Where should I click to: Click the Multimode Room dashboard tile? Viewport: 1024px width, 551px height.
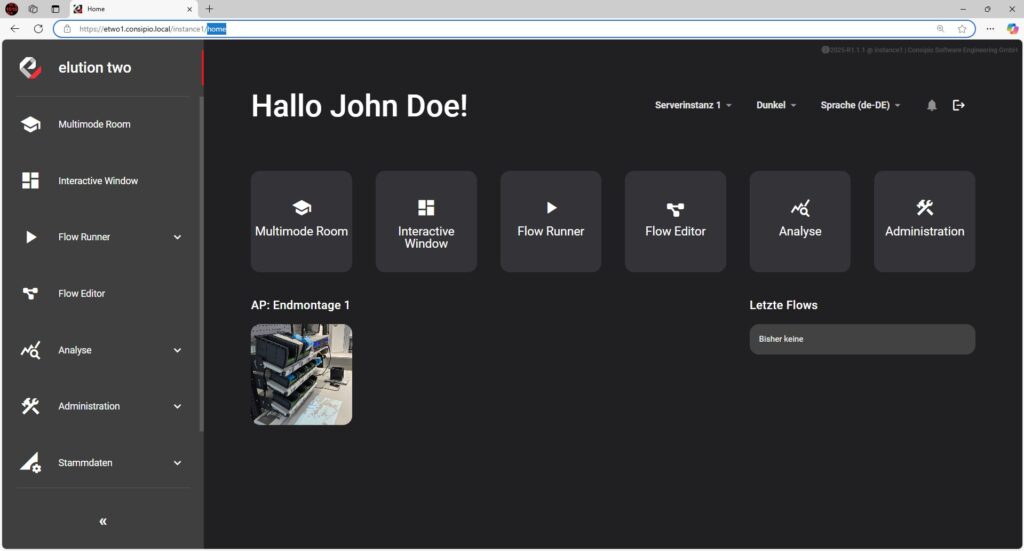(x=301, y=221)
